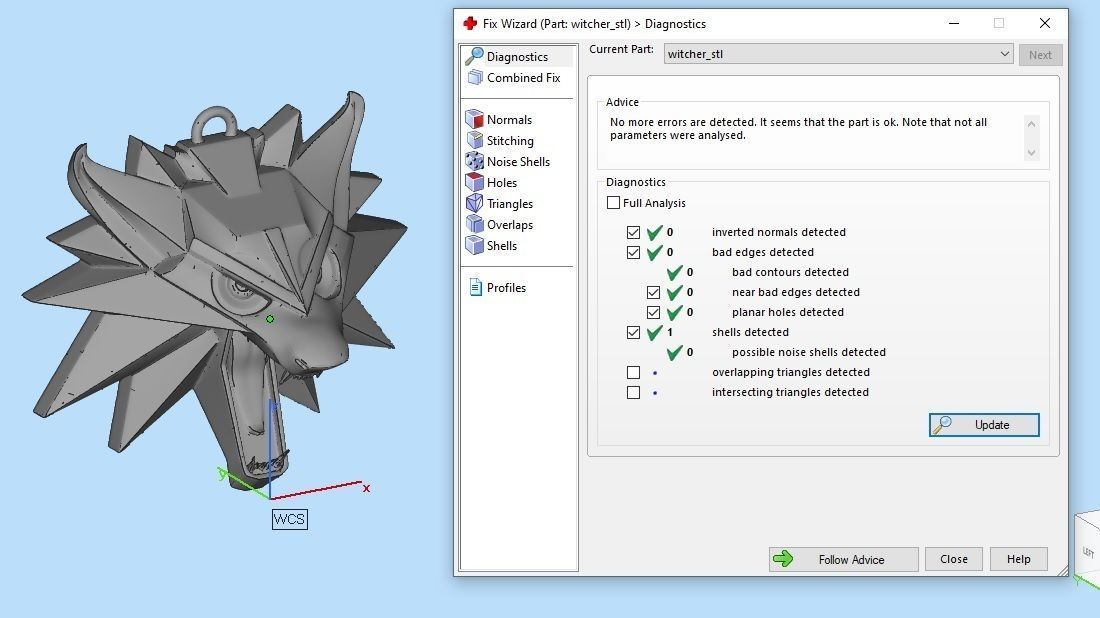Enable the Full Analysis checkbox

click(613, 203)
